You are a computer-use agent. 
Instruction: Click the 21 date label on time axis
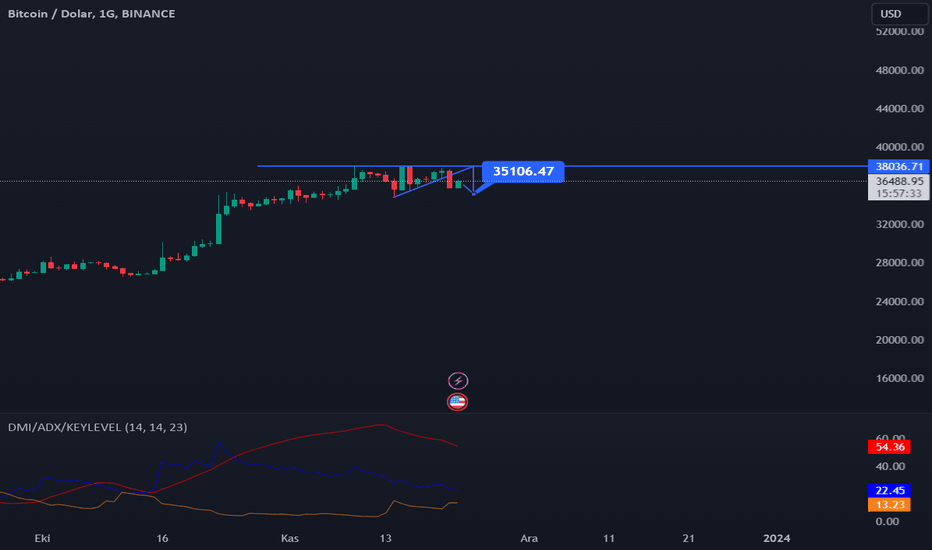(688, 538)
